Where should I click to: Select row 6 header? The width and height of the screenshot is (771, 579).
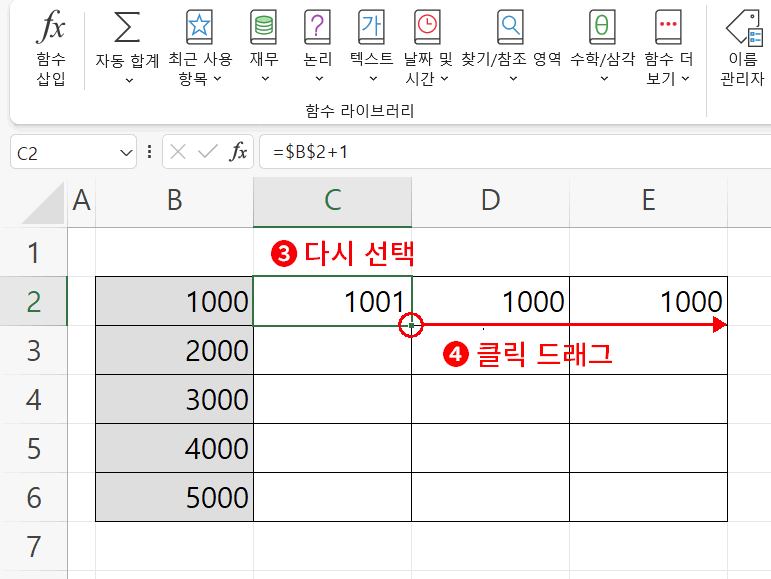pos(33,497)
